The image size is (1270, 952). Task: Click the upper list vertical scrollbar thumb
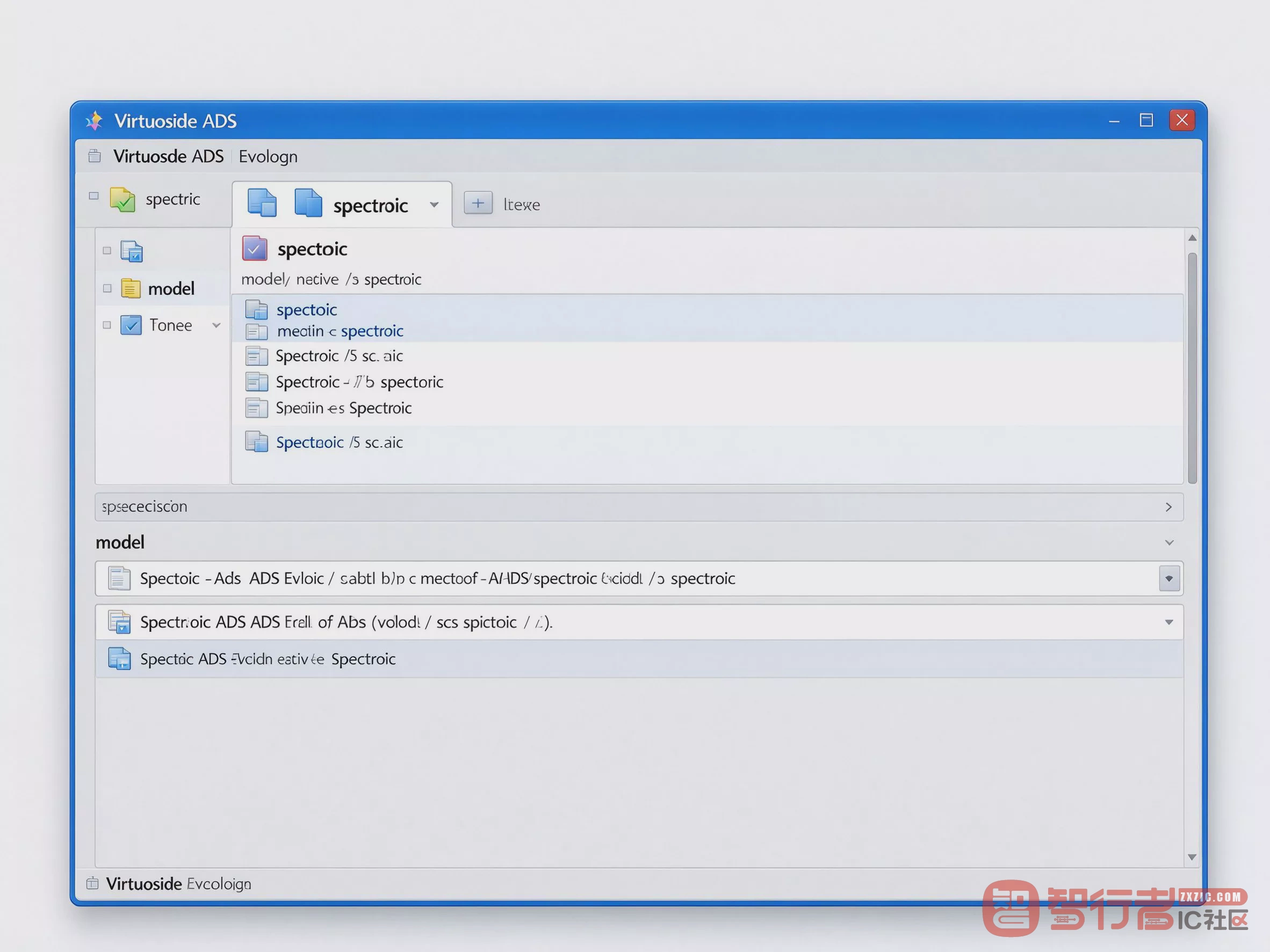coord(1192,367)
